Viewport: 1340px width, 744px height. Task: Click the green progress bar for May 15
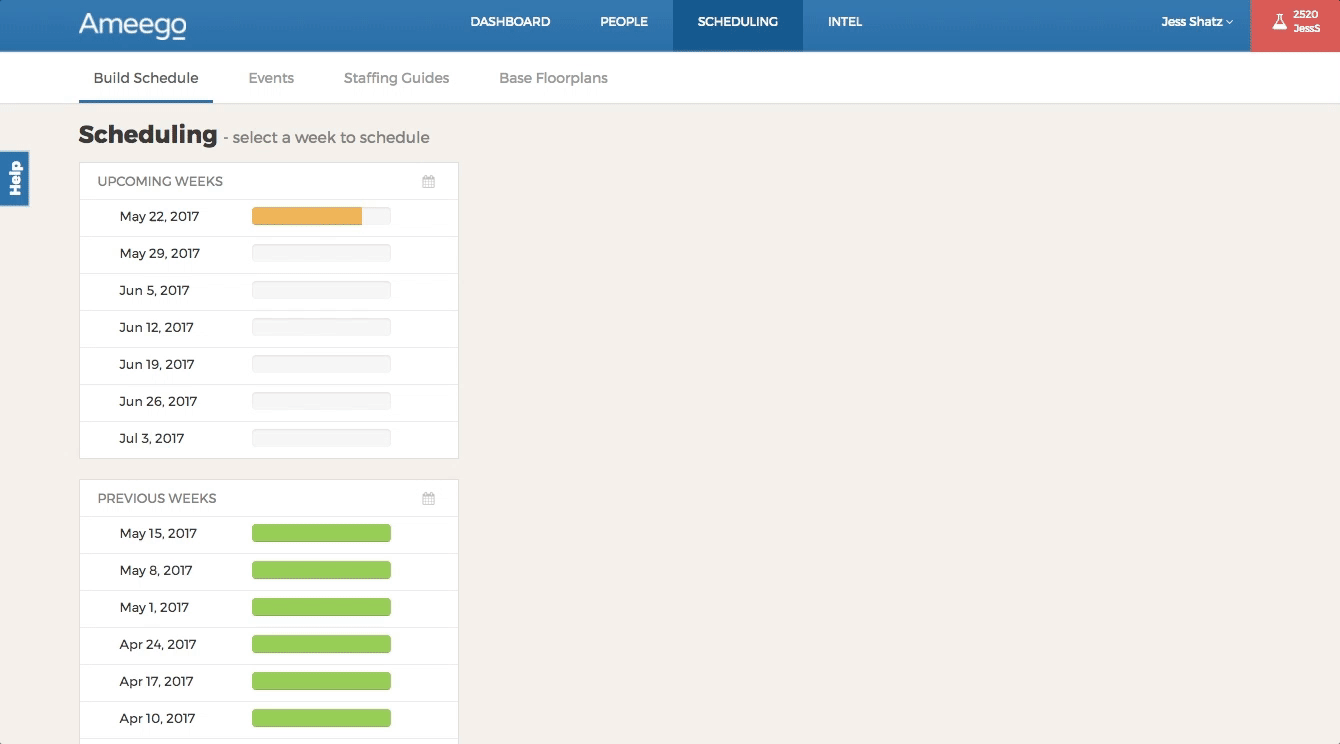[321, 533]
